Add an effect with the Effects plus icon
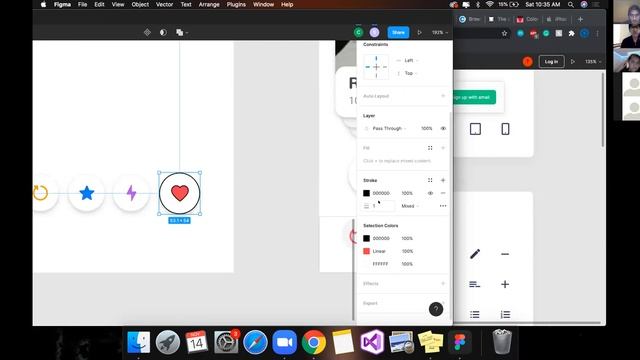Image resolution: width=640 pixels, height=360 pixels. pos(443,283)
